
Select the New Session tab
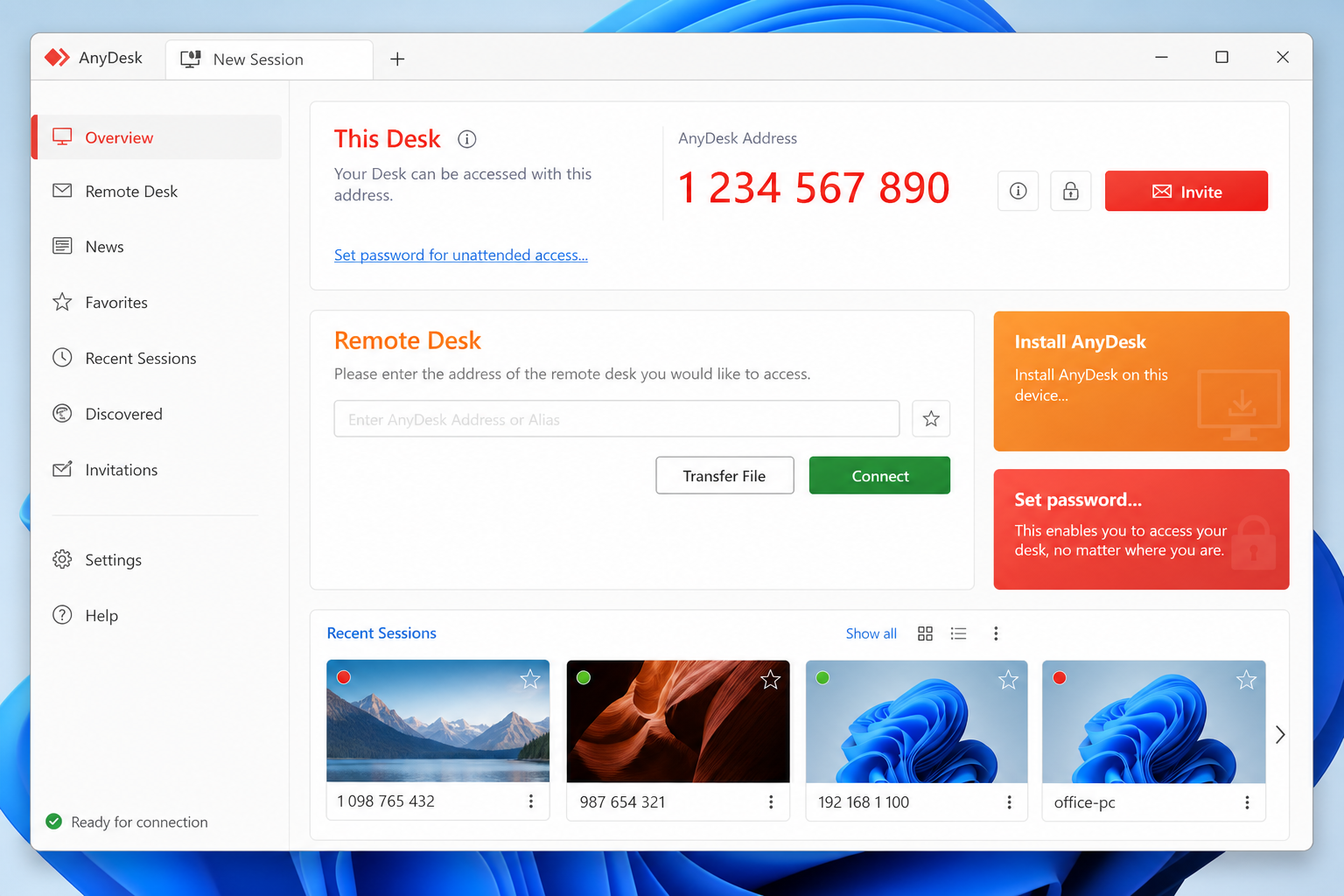pyautogui.click(x=269, y=59)
